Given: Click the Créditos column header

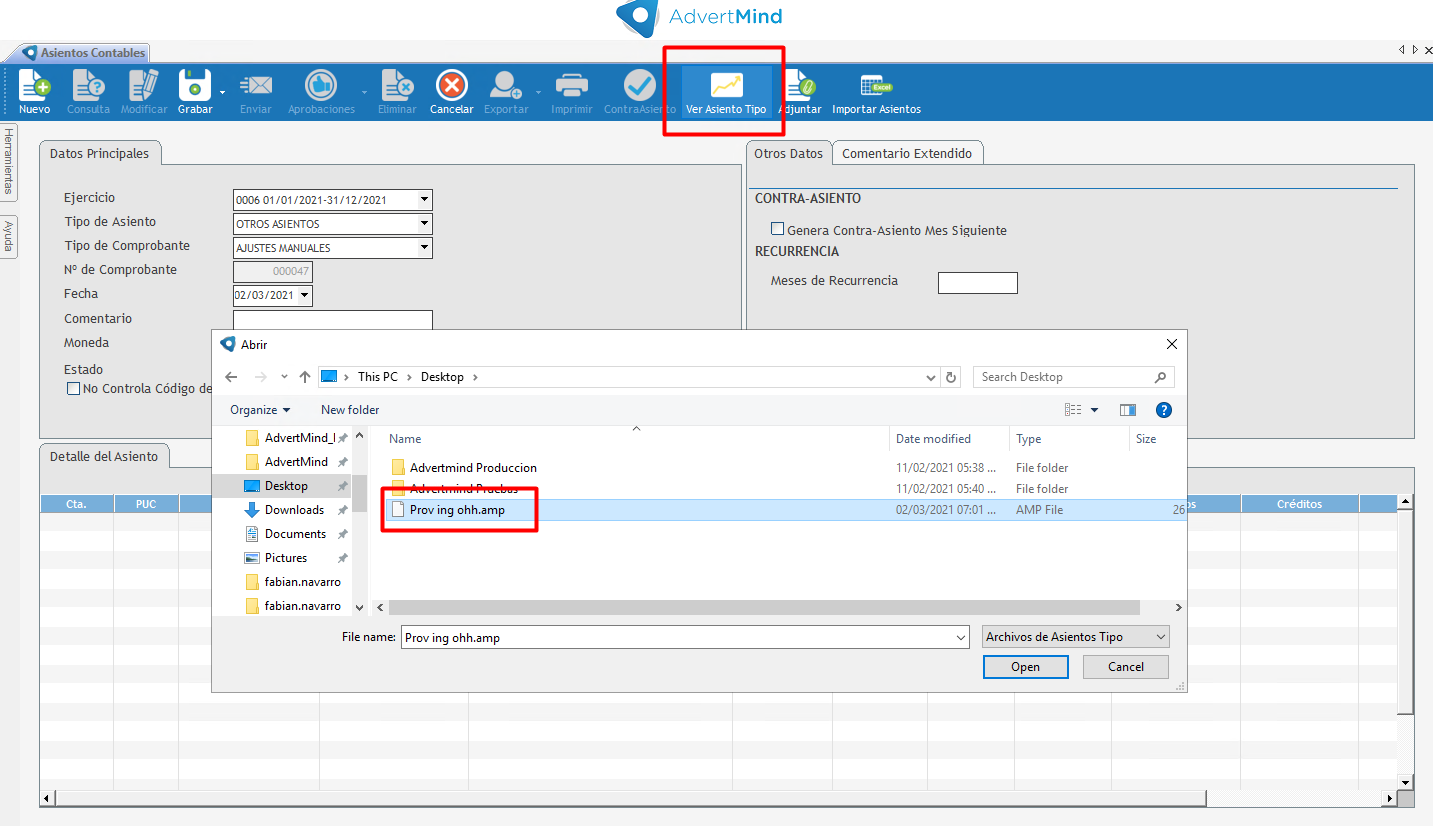Looking at the screenshot, I should [x=1299, y=504].
